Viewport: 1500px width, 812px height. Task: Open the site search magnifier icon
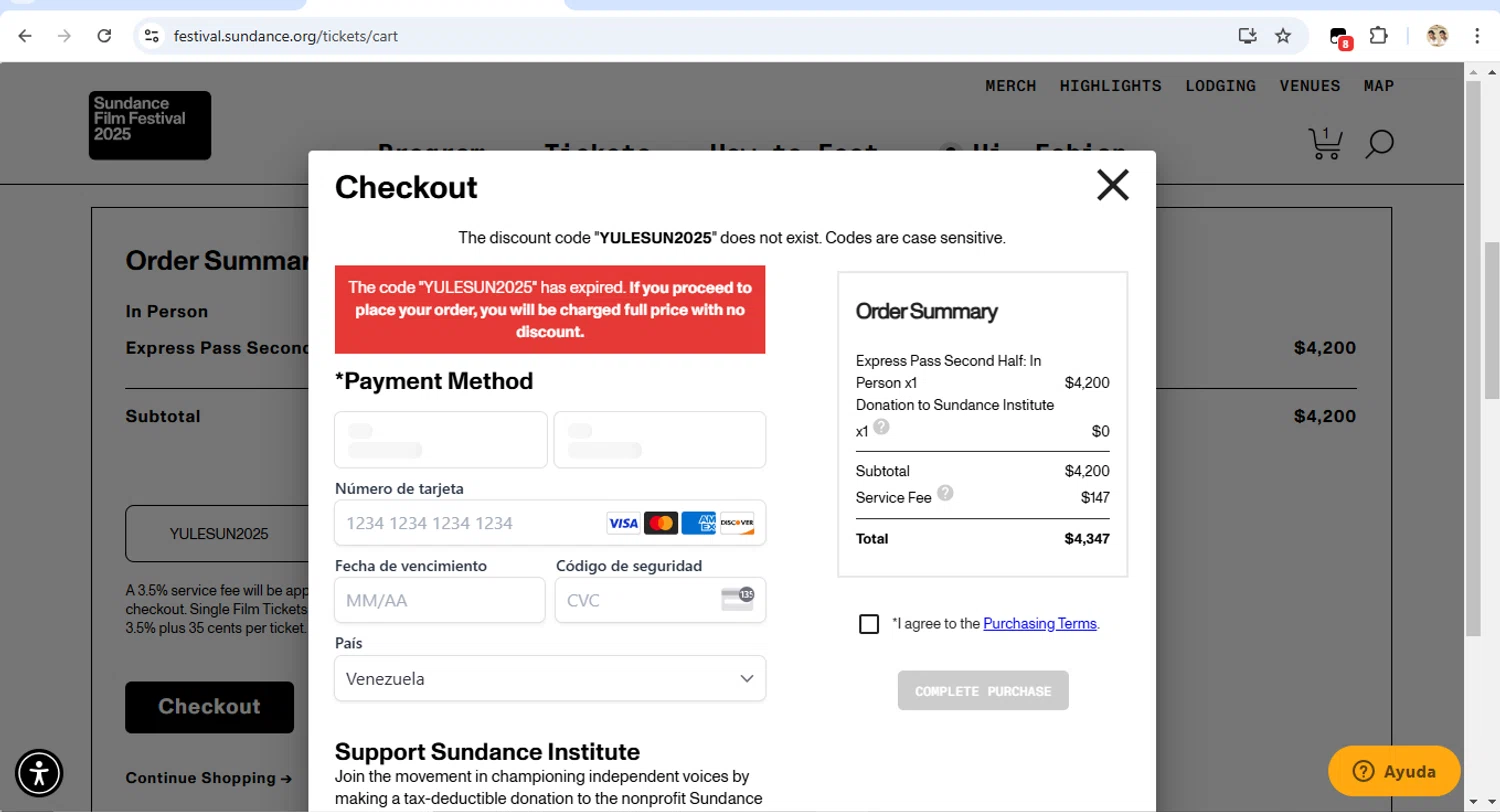1379,144
